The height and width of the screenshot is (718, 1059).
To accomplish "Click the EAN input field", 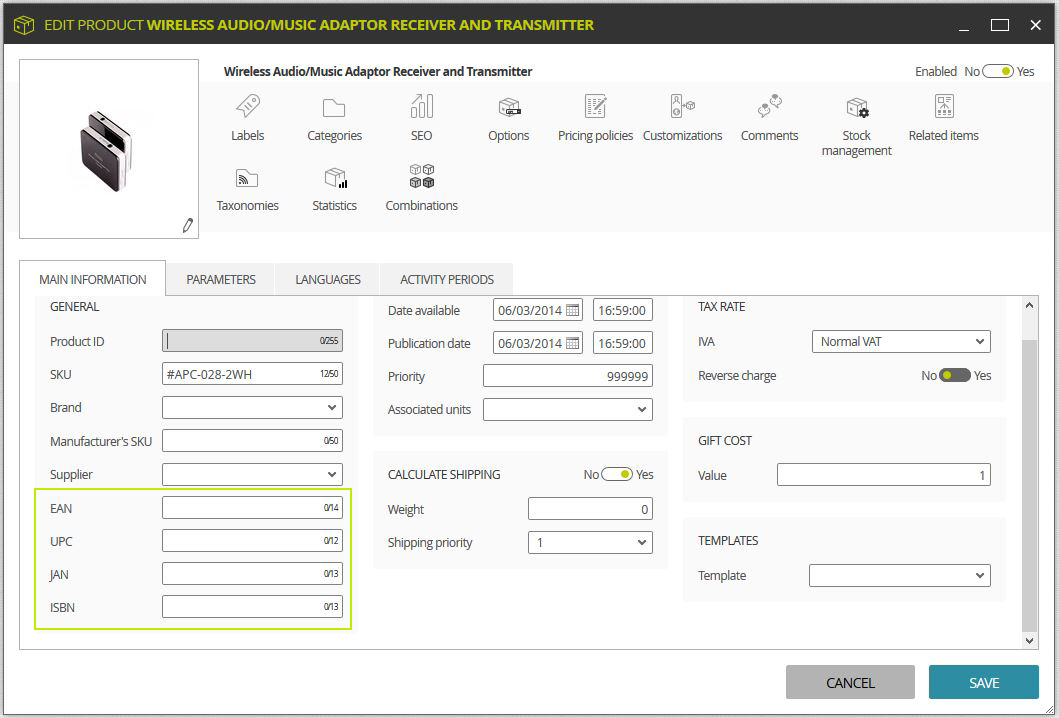I will (252, 507).
